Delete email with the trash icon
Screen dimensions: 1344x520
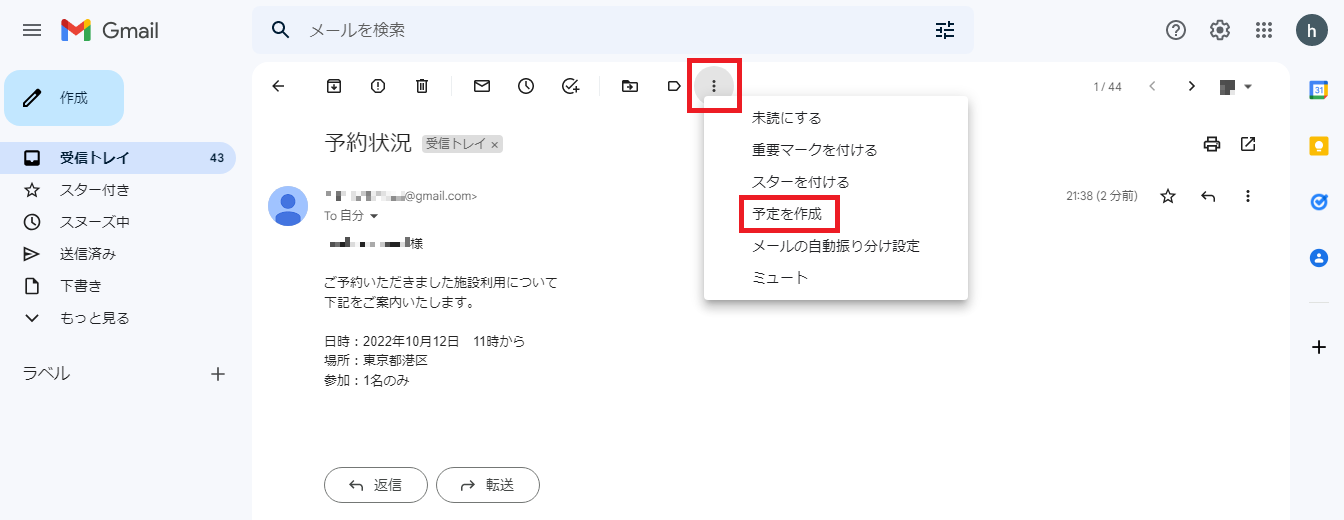coord(422,86)
